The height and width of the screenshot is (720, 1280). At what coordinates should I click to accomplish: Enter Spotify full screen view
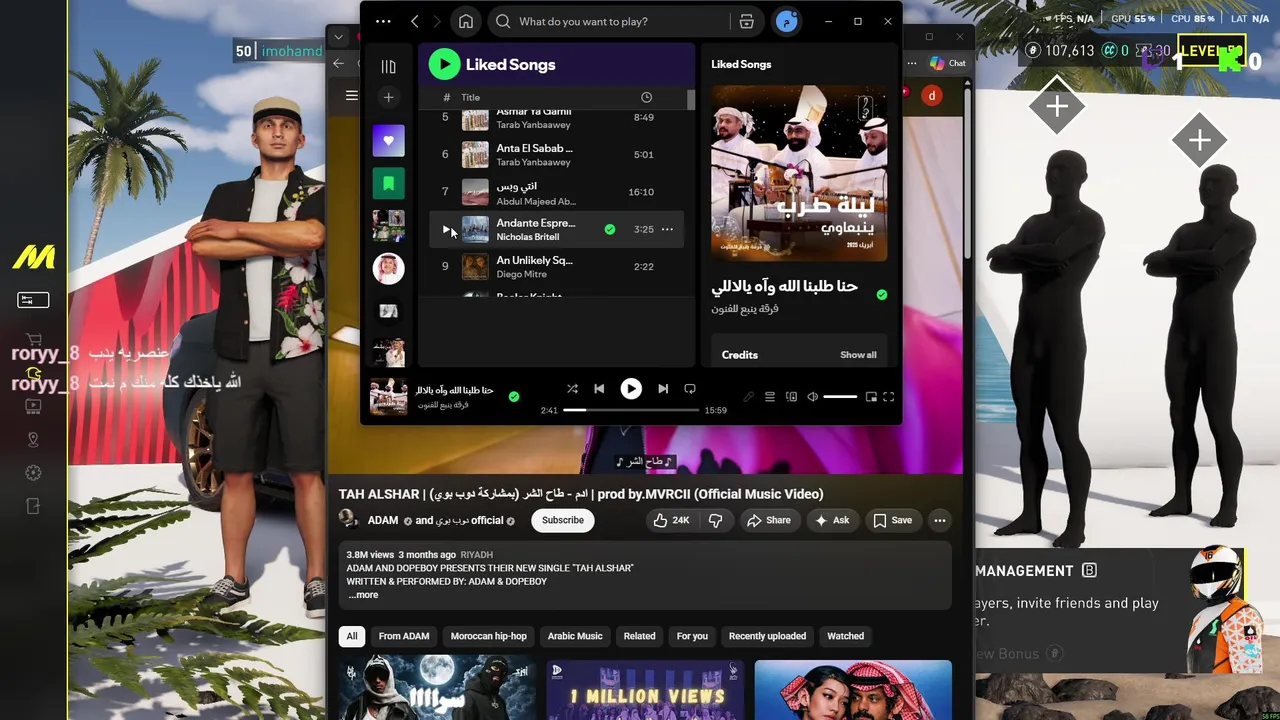pos(888,397)
